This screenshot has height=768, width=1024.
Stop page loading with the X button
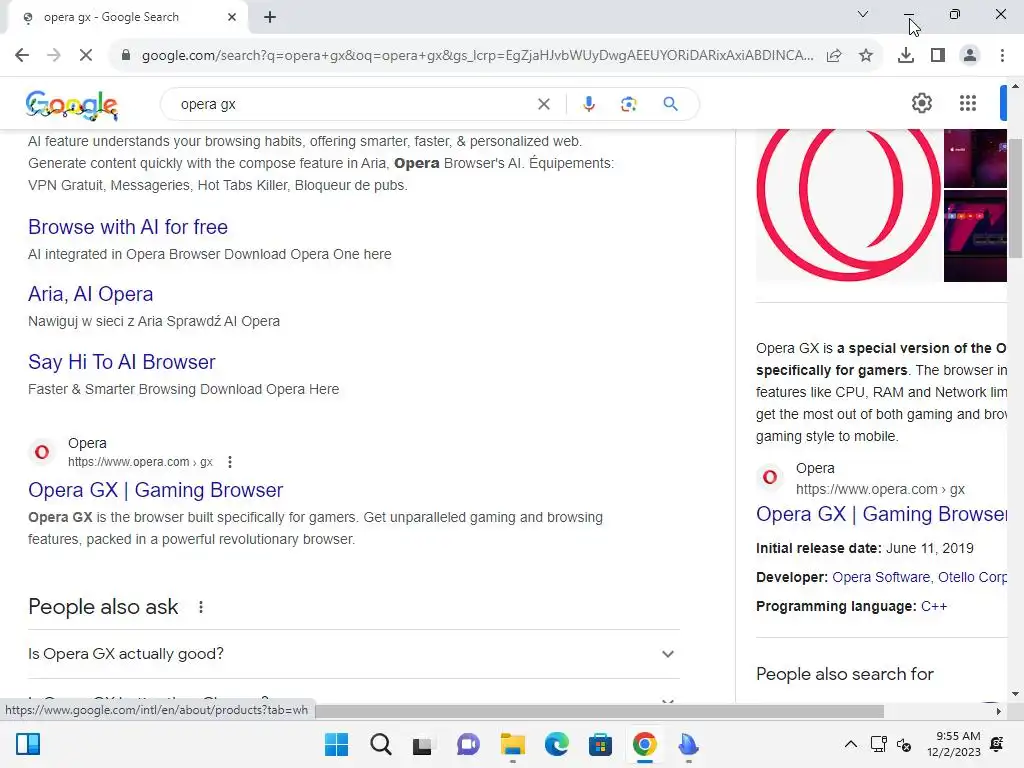86,56
